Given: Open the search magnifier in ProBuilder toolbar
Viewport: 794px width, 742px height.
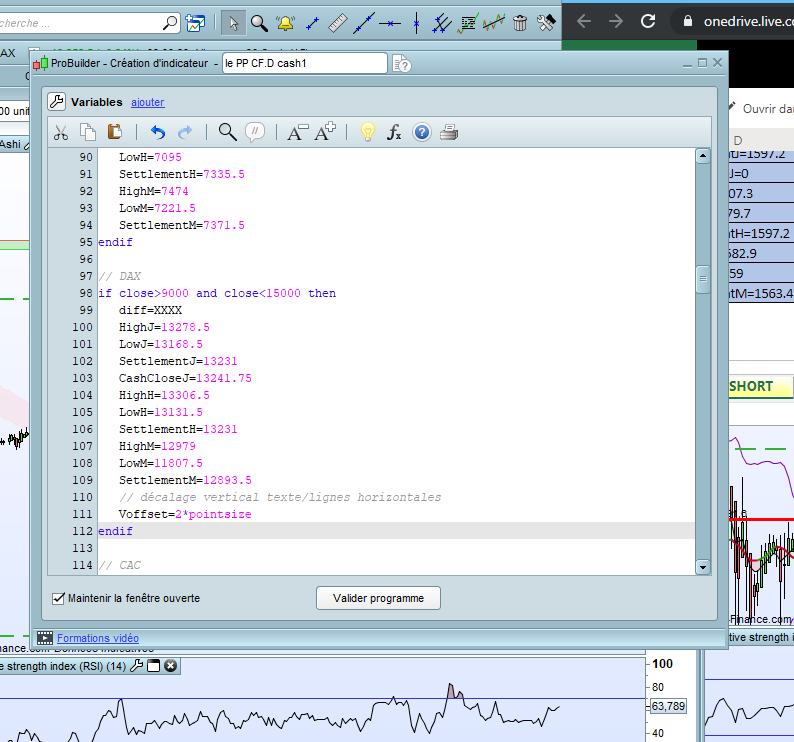Looking at the screenshot, I should pyautogui.click(x=227, y=132).
